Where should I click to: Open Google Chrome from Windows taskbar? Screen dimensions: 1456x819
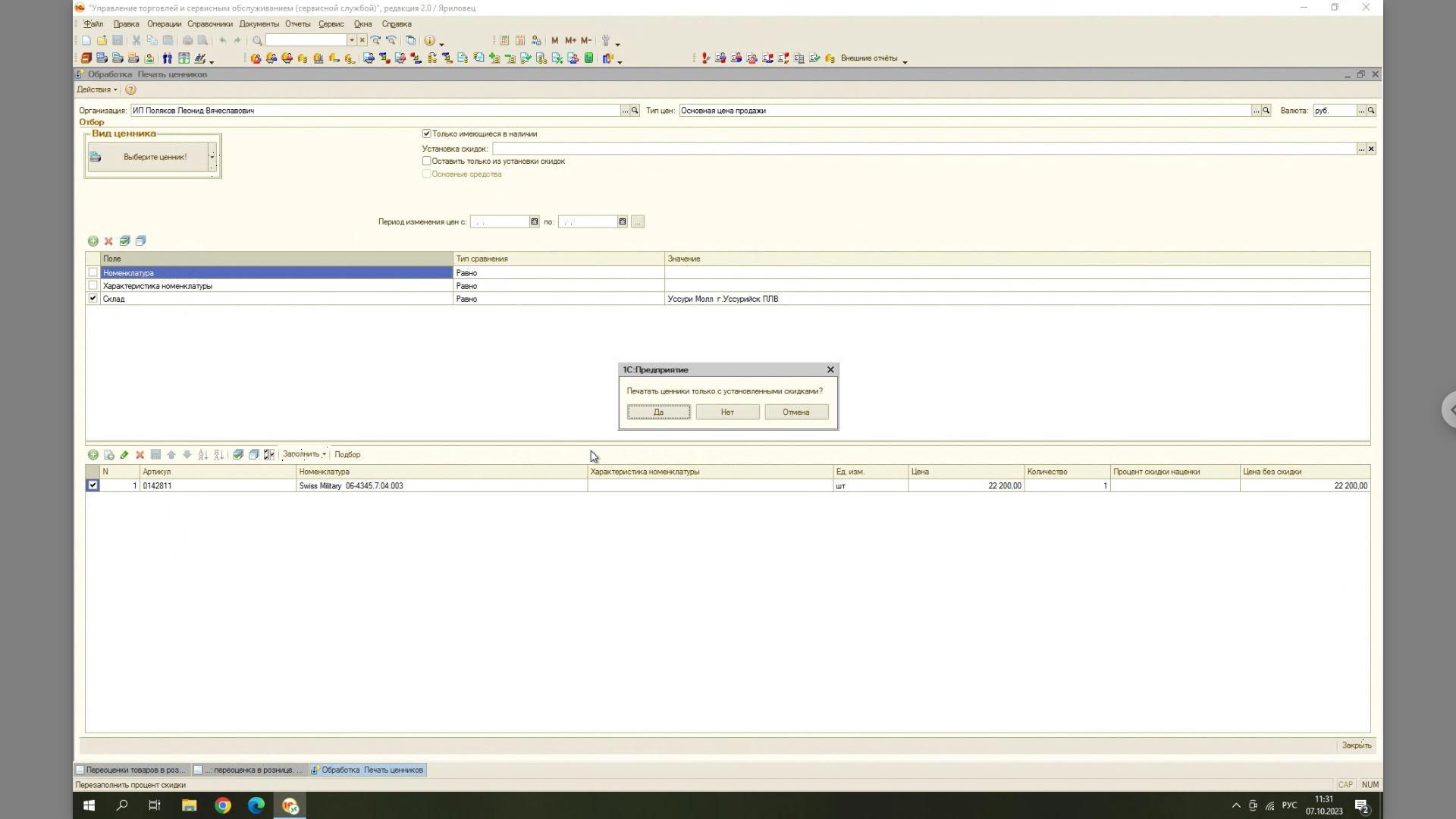coord(223,805)
